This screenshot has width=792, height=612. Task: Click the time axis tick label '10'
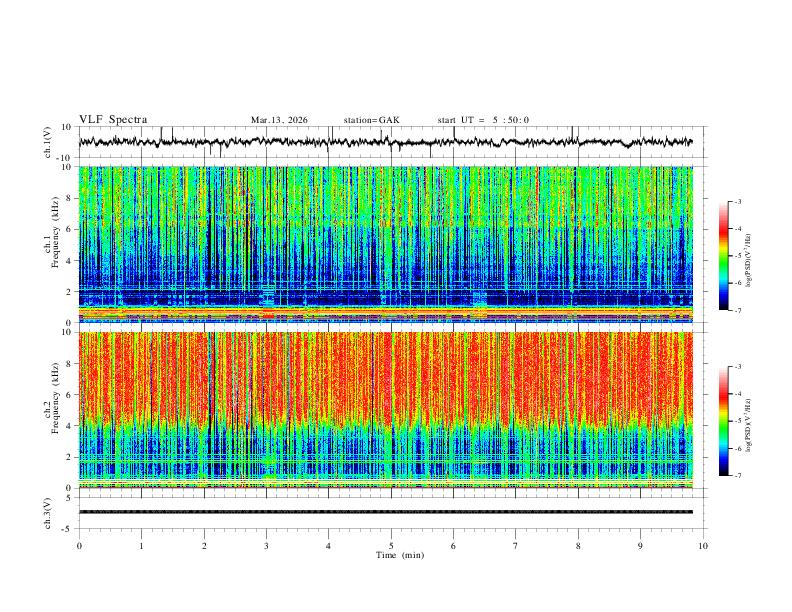[x=703, y=546]
